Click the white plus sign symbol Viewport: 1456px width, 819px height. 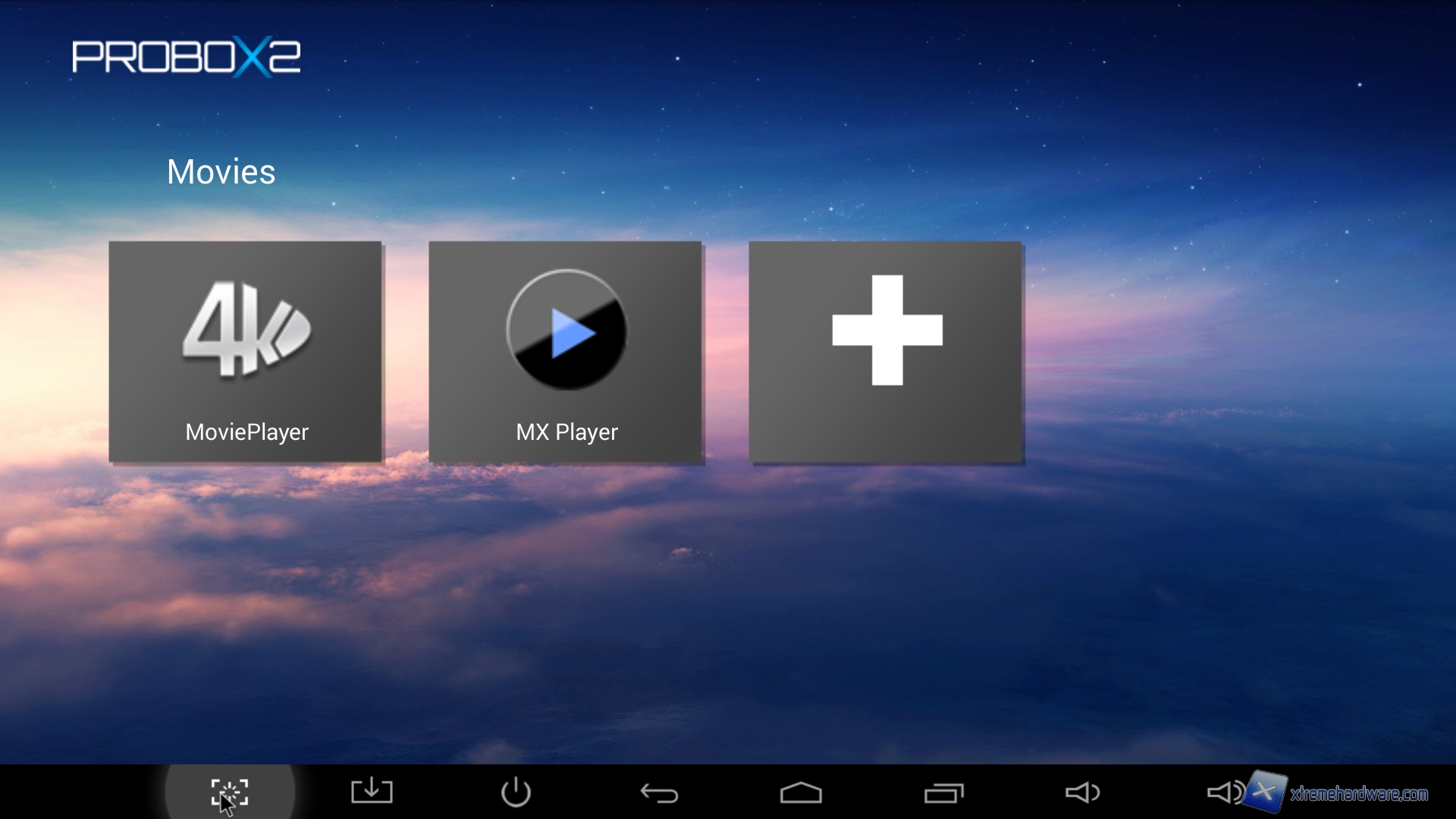point(887,330)
